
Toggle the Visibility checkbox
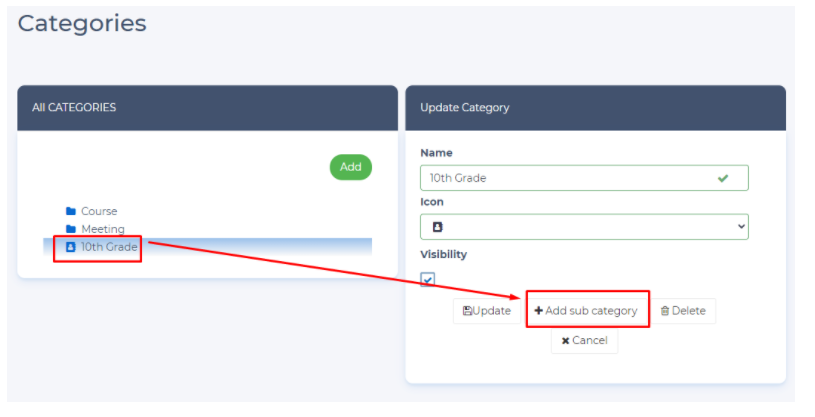coord(428,279)
